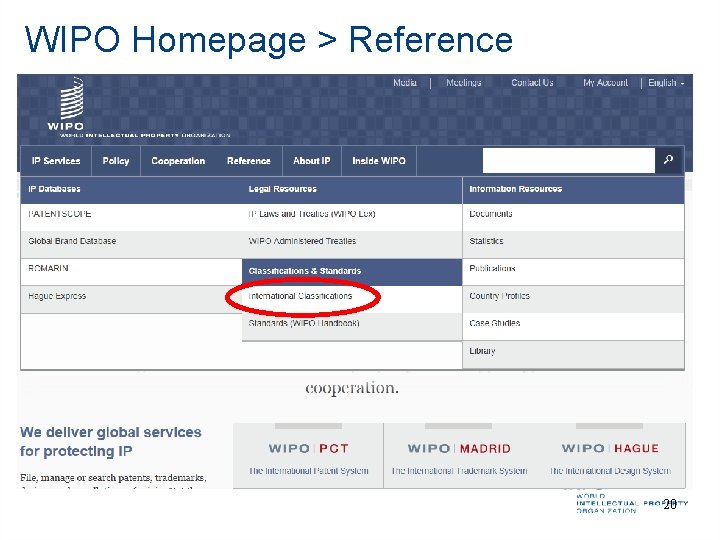This screenshot has width=720, height=540.
Task: Open the Library link
Action: [482, 351]
